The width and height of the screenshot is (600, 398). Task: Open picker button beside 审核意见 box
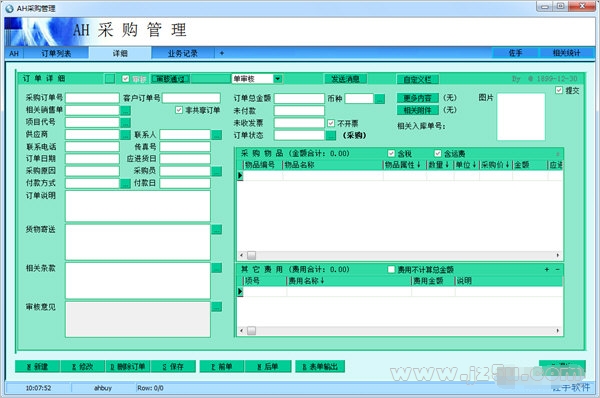point(217,307)
